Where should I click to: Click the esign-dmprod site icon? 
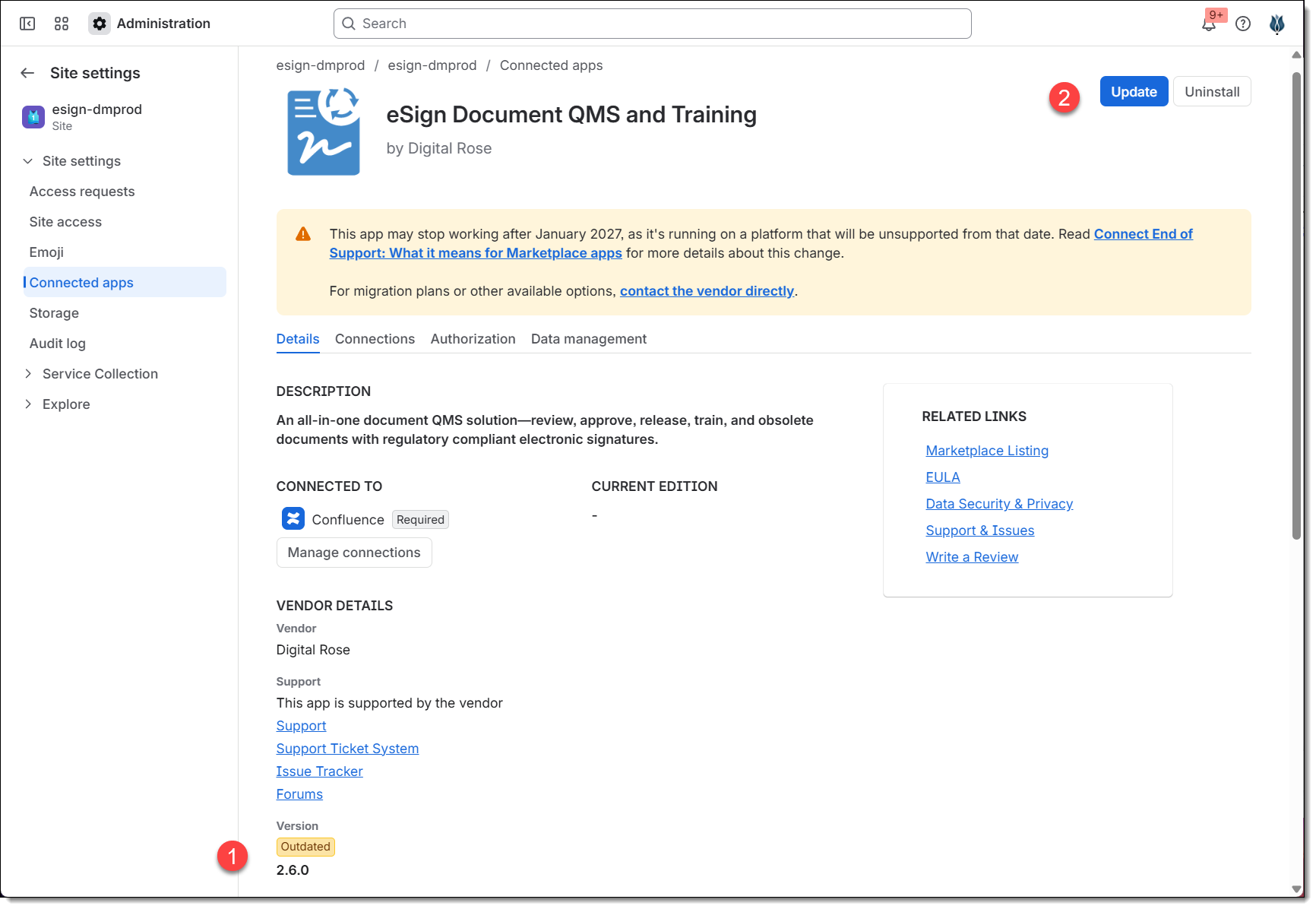(33, 117)
